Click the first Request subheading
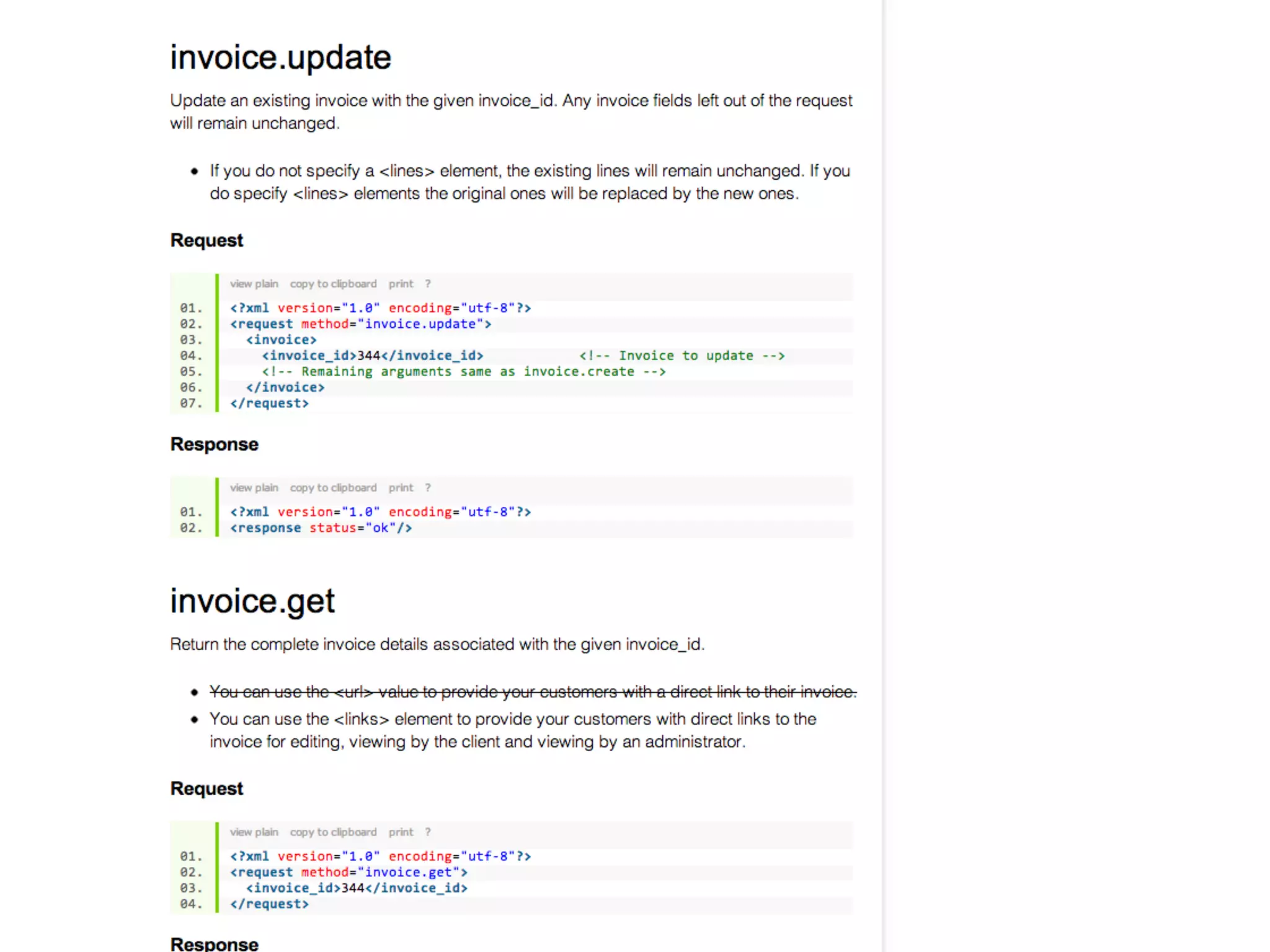The width and height of the screenshot is (1270, 952). 206,240
